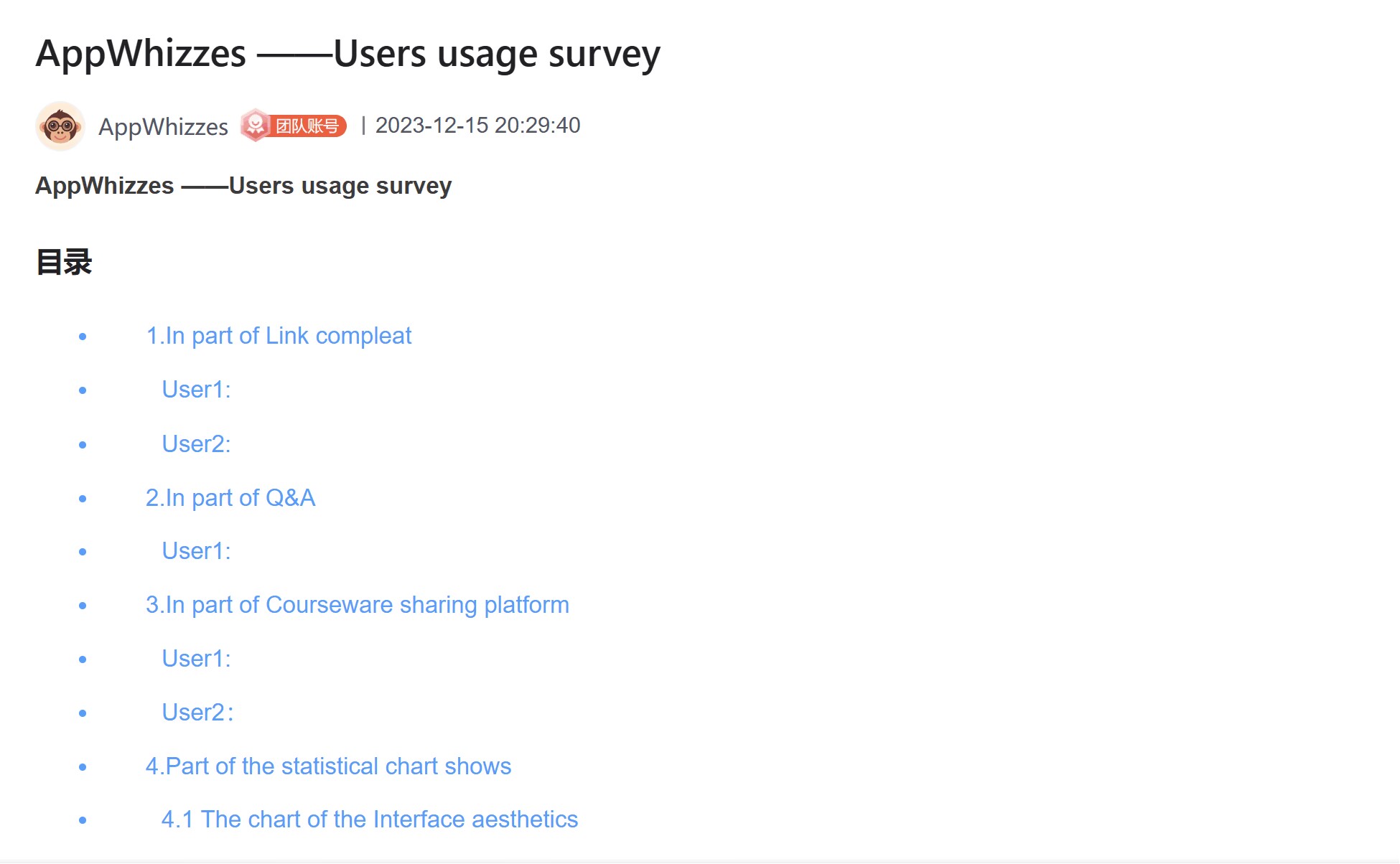Click bullet beside '4.Part of the statistical chart shows'

click(83, 767)
